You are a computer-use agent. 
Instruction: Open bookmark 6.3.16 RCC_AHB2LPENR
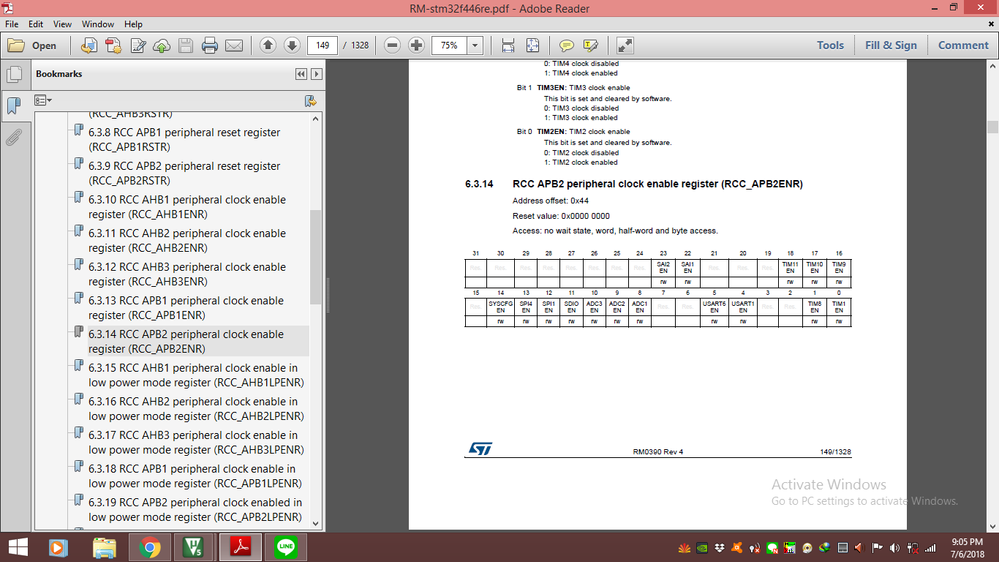196,409
